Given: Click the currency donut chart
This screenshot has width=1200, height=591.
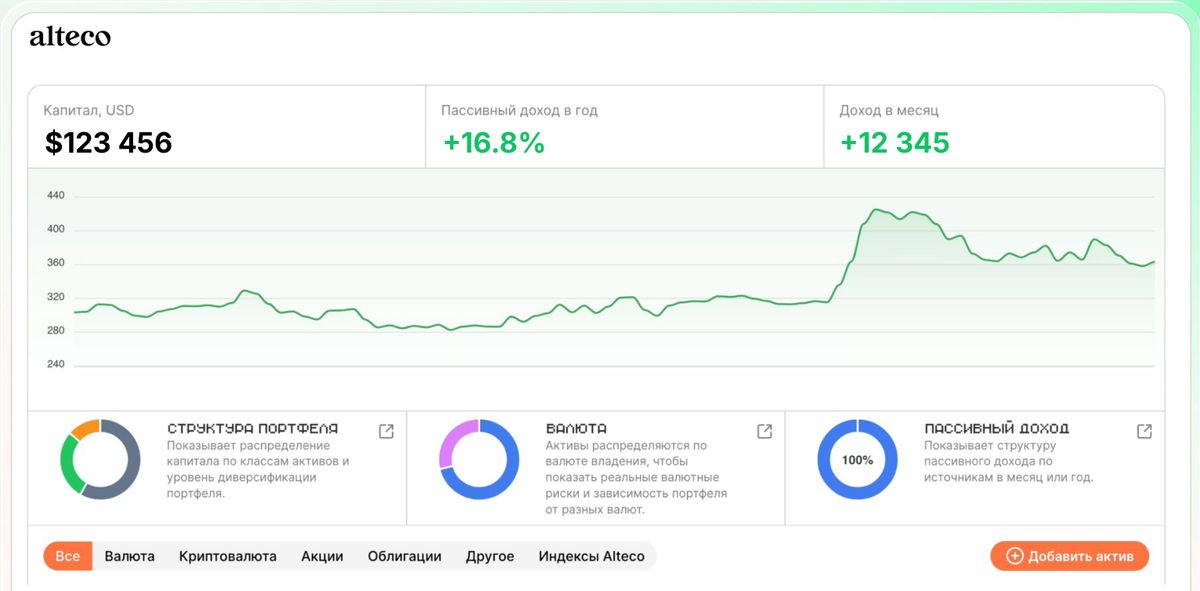Looking at the screenshot, I should [x=479, y=459].
